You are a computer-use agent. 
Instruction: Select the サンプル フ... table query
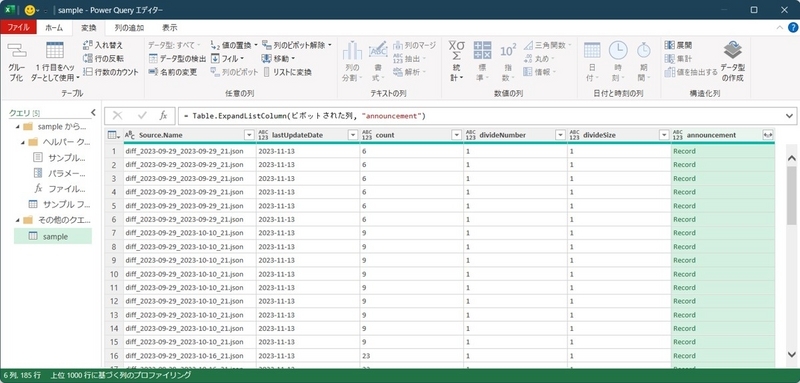[x=60, y=204]
